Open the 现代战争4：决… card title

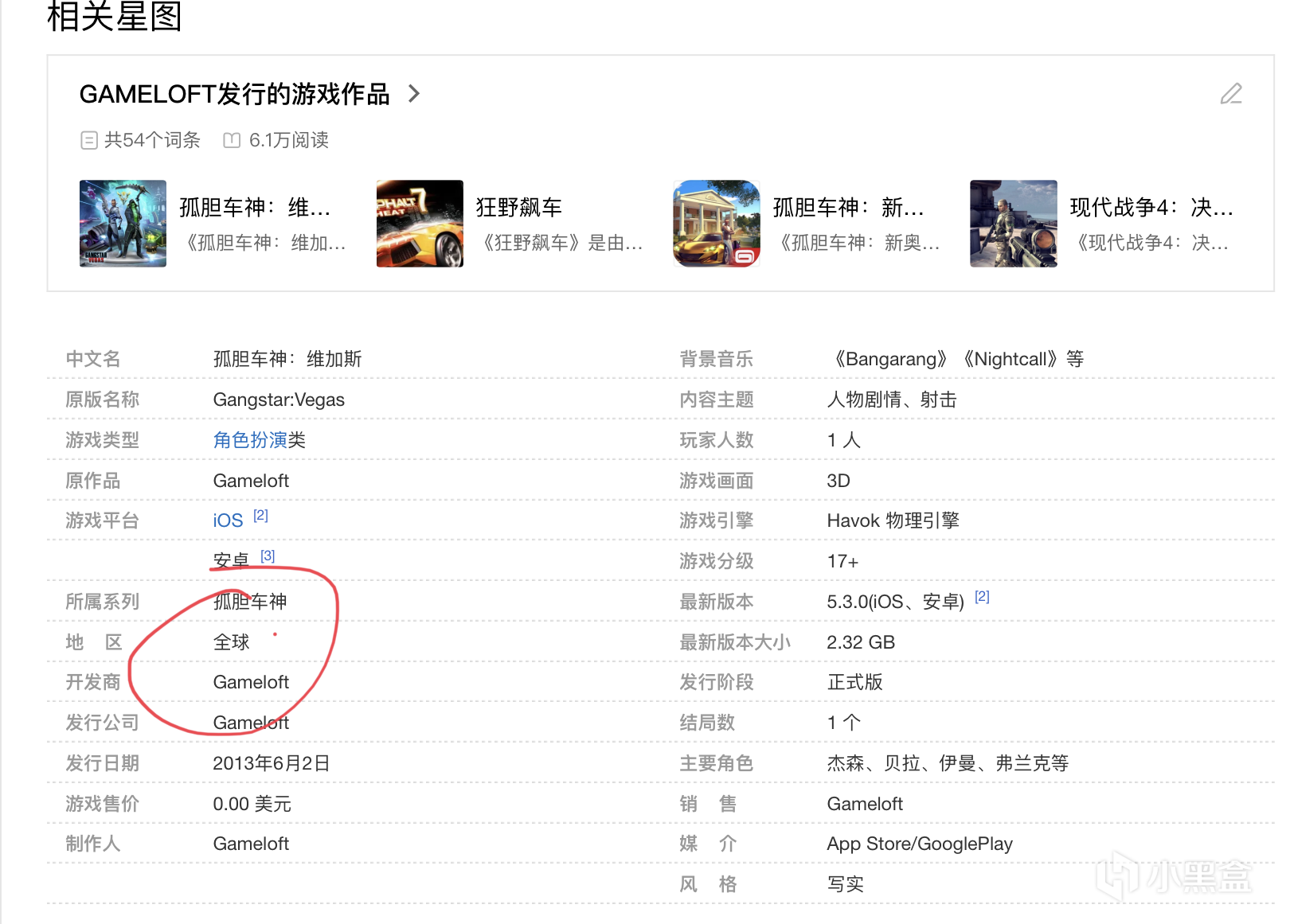point(1151,208)
